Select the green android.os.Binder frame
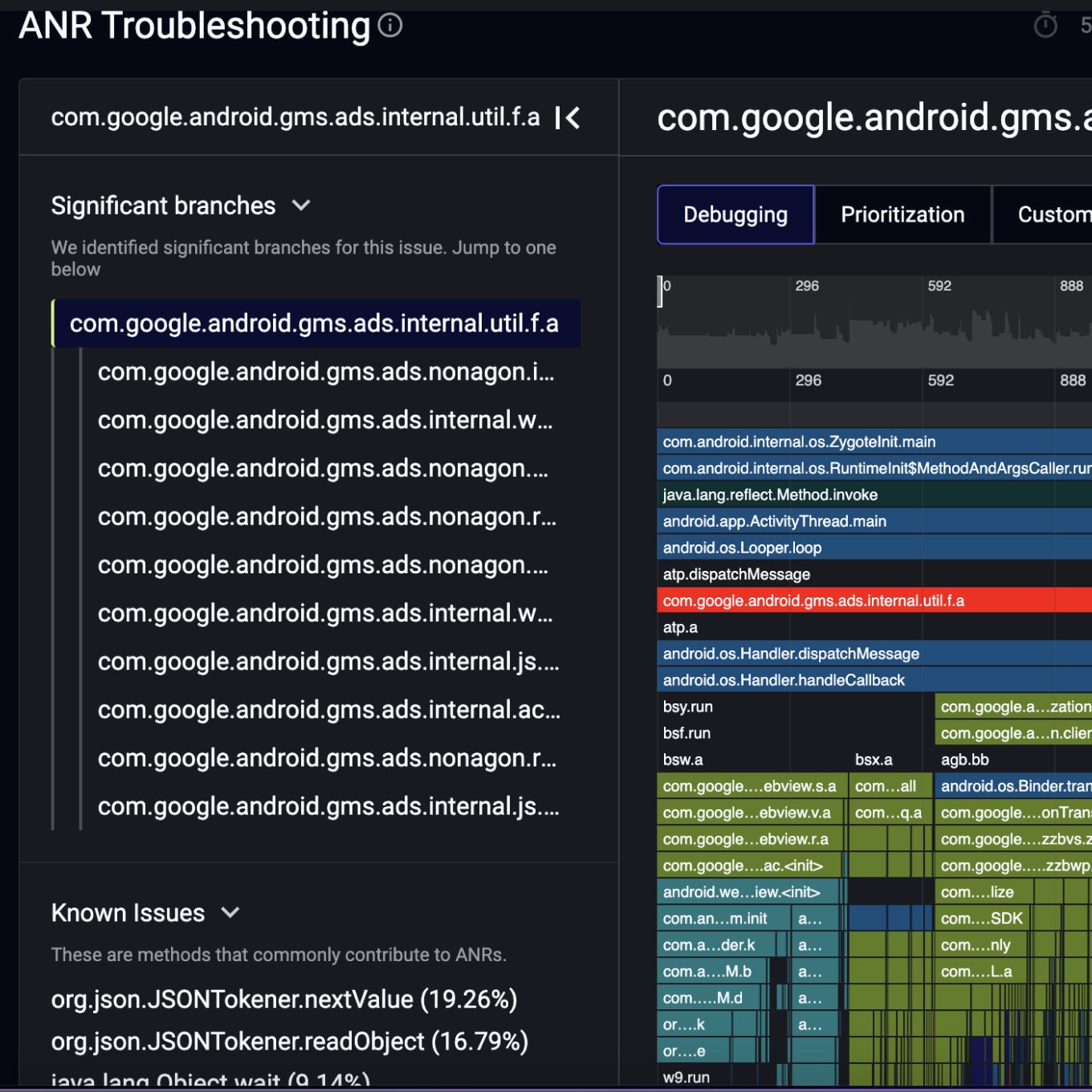 tap(1014, 786)
